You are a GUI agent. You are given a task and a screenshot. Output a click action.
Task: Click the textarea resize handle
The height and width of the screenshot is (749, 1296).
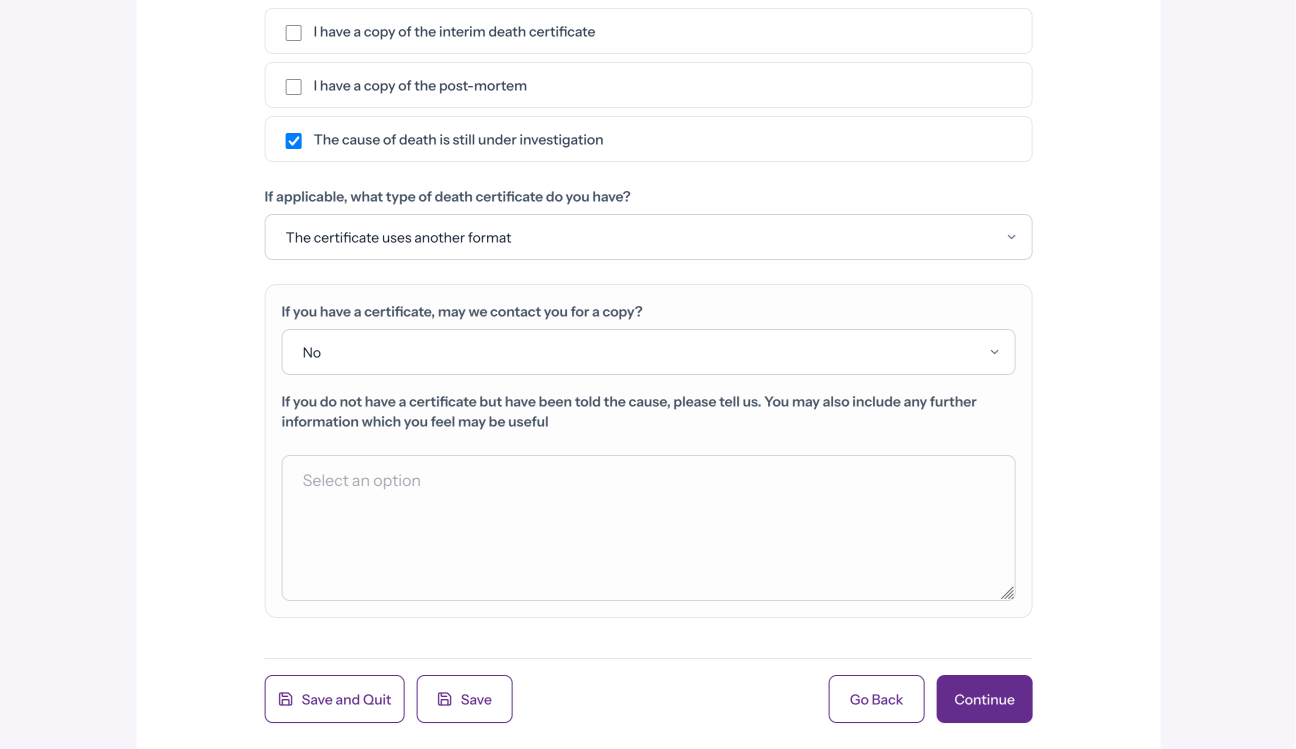coord(1008,593)
